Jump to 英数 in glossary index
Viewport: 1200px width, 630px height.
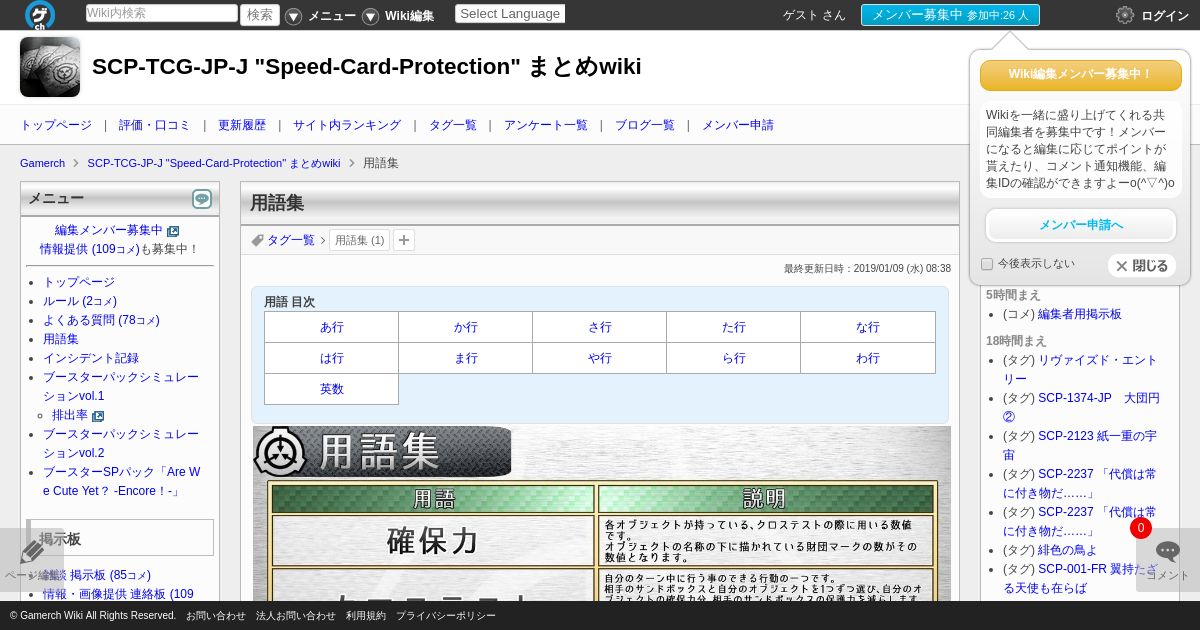tap(332, 389)
